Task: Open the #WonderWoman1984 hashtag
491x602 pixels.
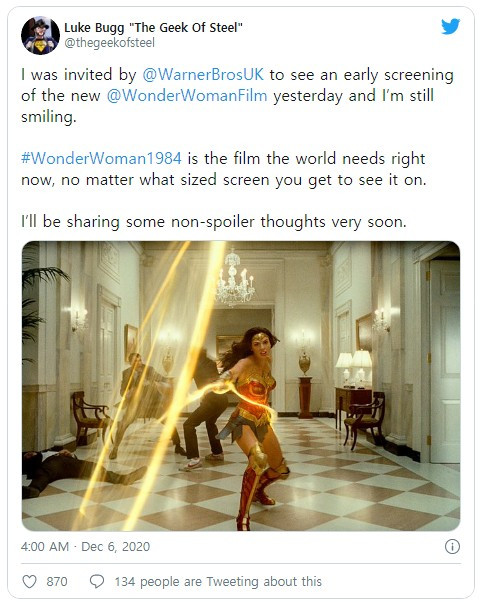Action: 101,158
